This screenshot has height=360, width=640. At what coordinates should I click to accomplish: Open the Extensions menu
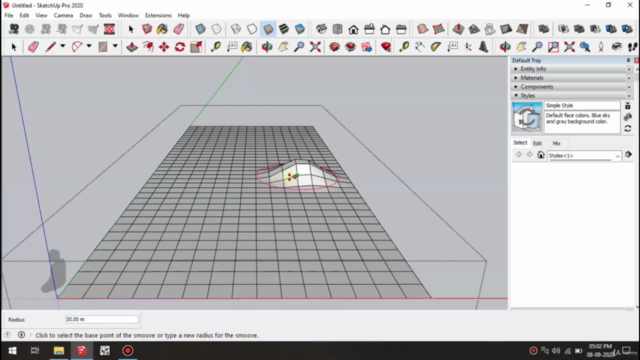tap(158, 16)
